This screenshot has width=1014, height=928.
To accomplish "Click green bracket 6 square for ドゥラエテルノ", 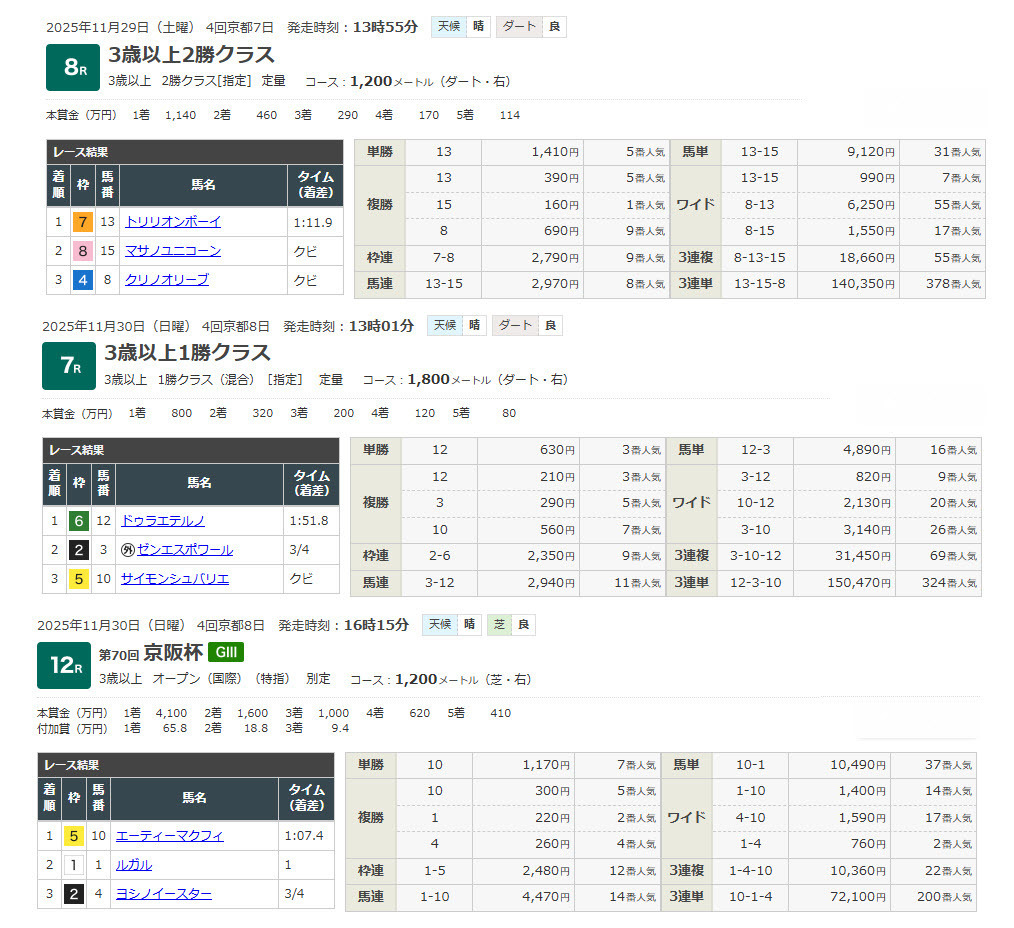I will coord(79,521).
